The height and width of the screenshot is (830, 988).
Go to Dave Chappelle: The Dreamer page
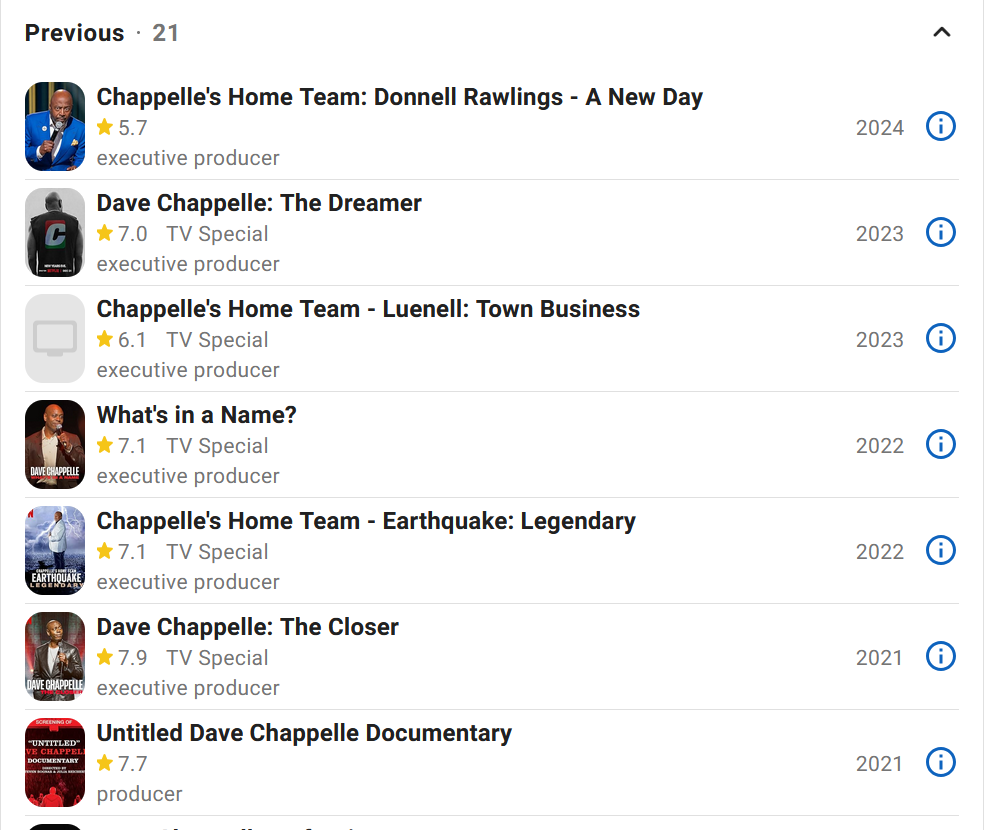[259, 203]
